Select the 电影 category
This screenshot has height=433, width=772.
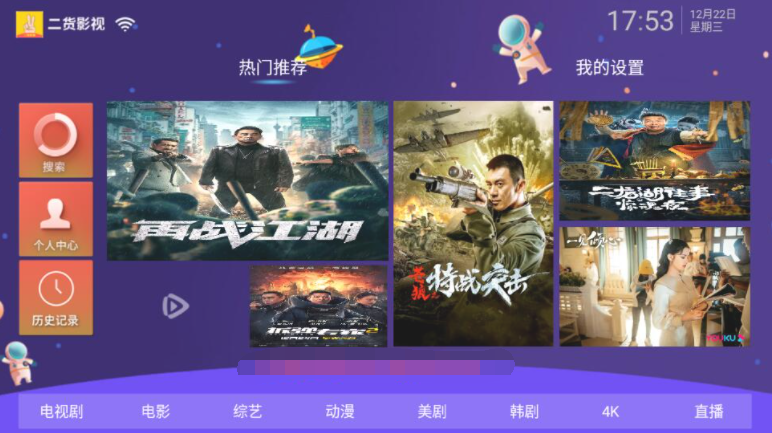[156, 411]
